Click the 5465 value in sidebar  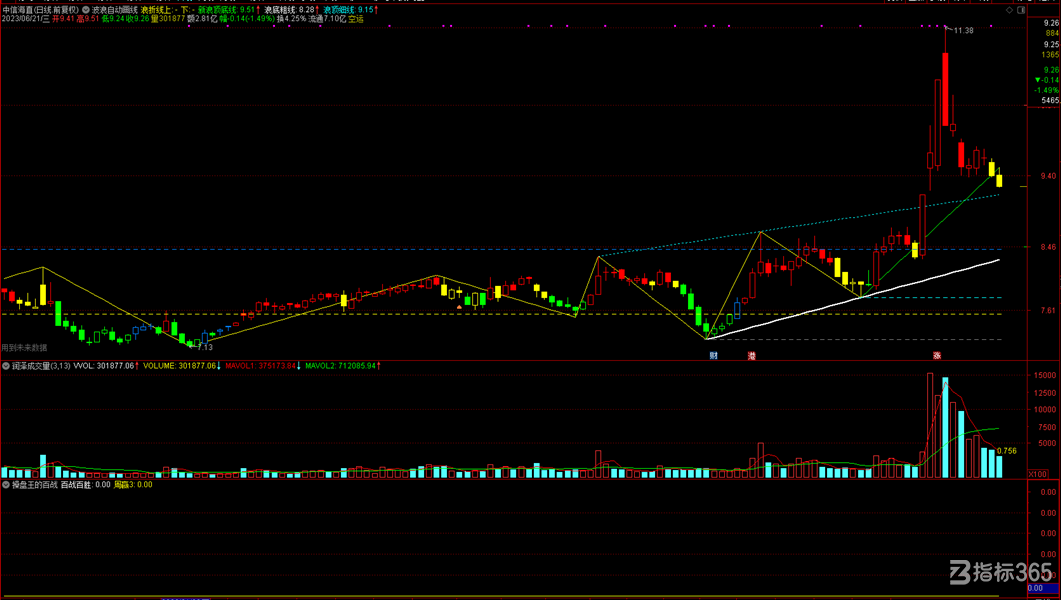click(x=1050, y=100)
